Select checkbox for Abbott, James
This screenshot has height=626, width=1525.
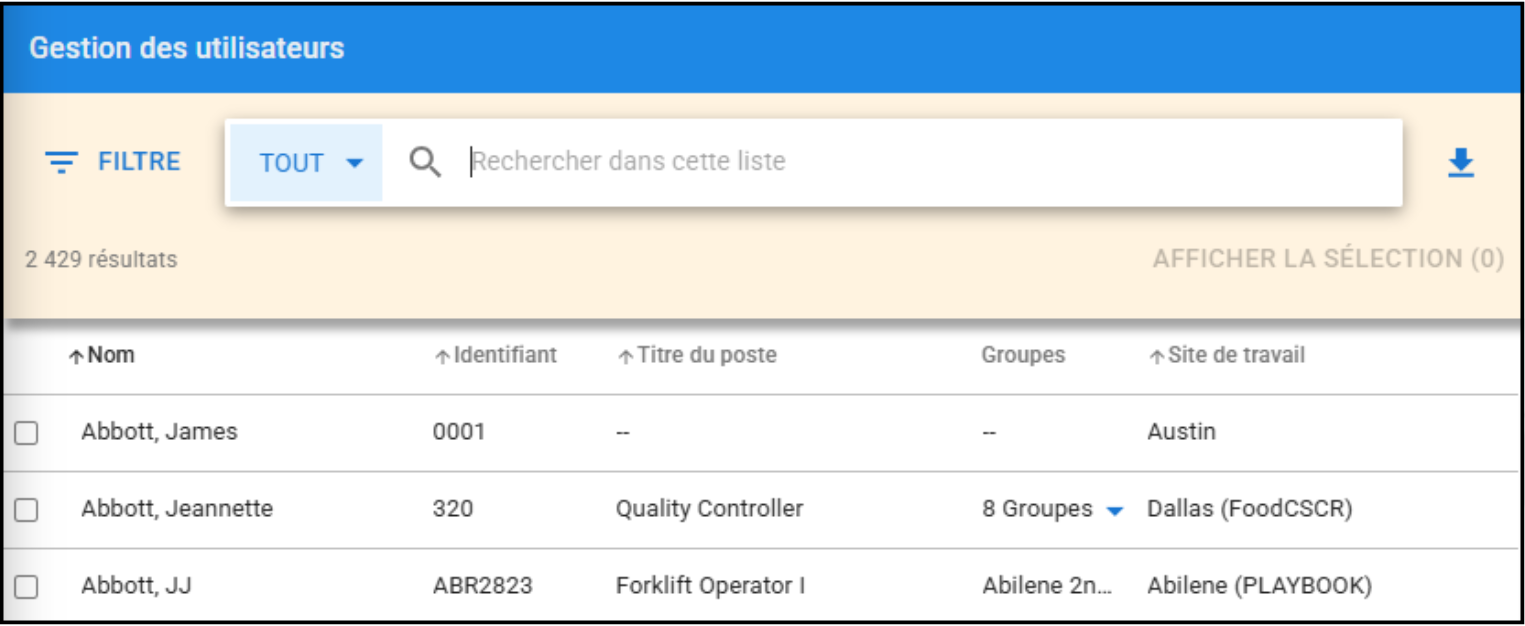coord(26,433)
